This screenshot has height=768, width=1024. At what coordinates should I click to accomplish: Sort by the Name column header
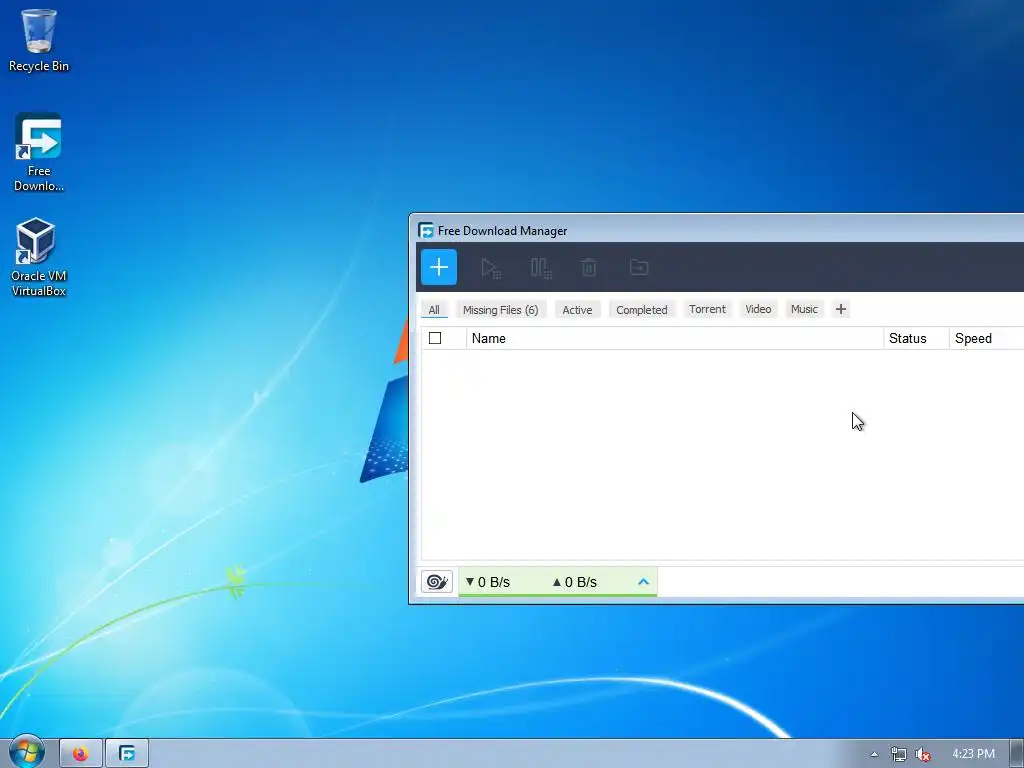tap(675, 338)
